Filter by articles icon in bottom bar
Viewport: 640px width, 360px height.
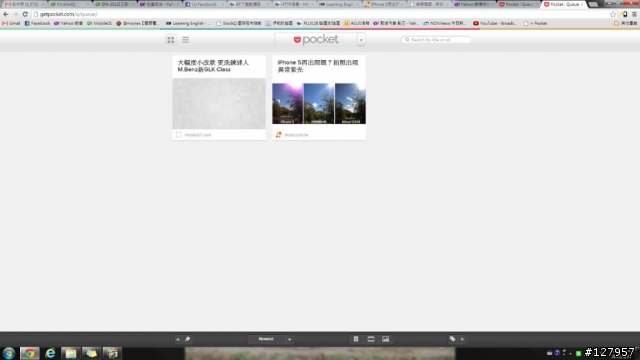point(356,339)
